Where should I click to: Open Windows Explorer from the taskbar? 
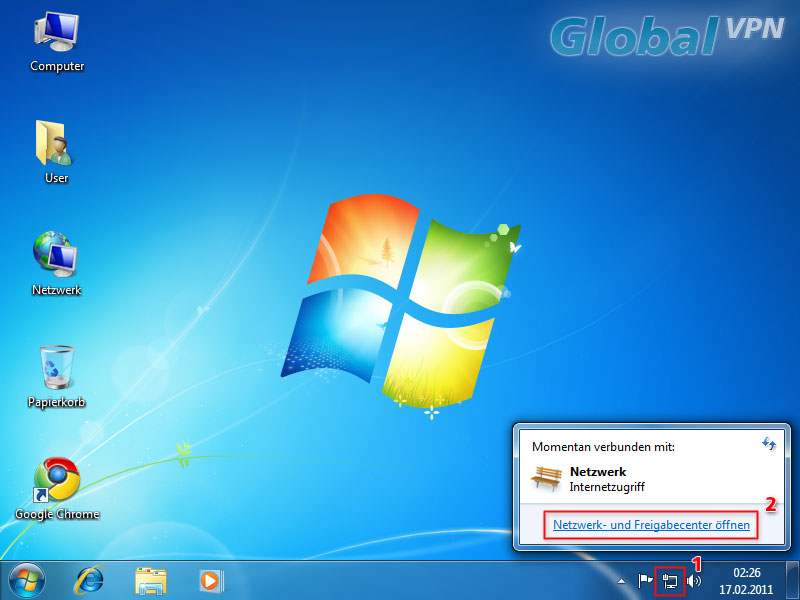pos(151,580)
